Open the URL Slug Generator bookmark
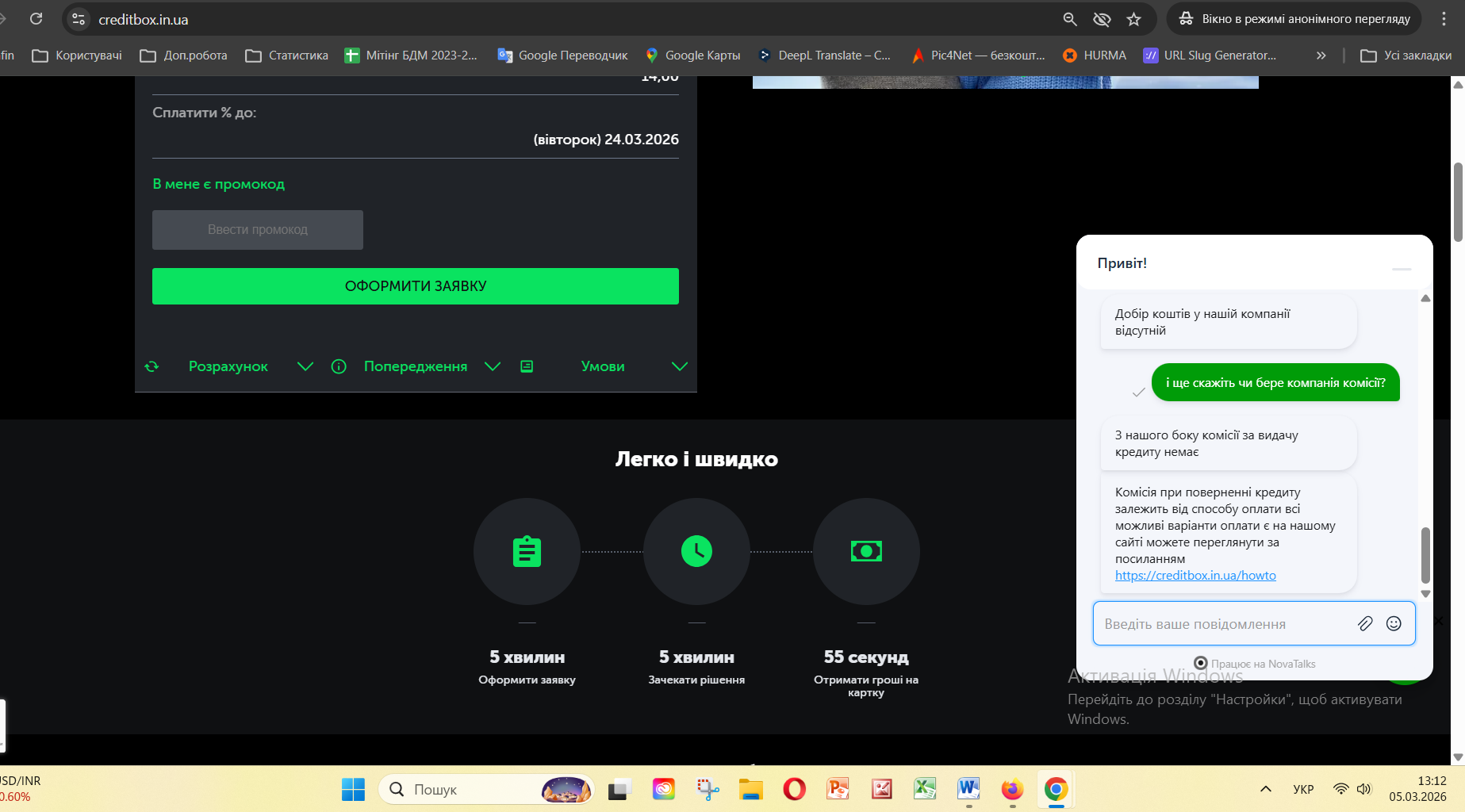Screen dimensions: 1465x812 click(x=1210, y=56)
